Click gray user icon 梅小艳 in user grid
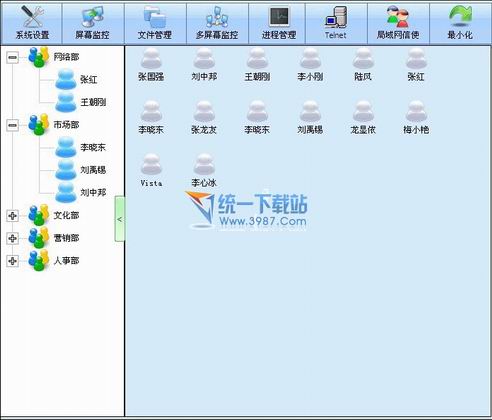The image size is (492, 420). (416, 117)
